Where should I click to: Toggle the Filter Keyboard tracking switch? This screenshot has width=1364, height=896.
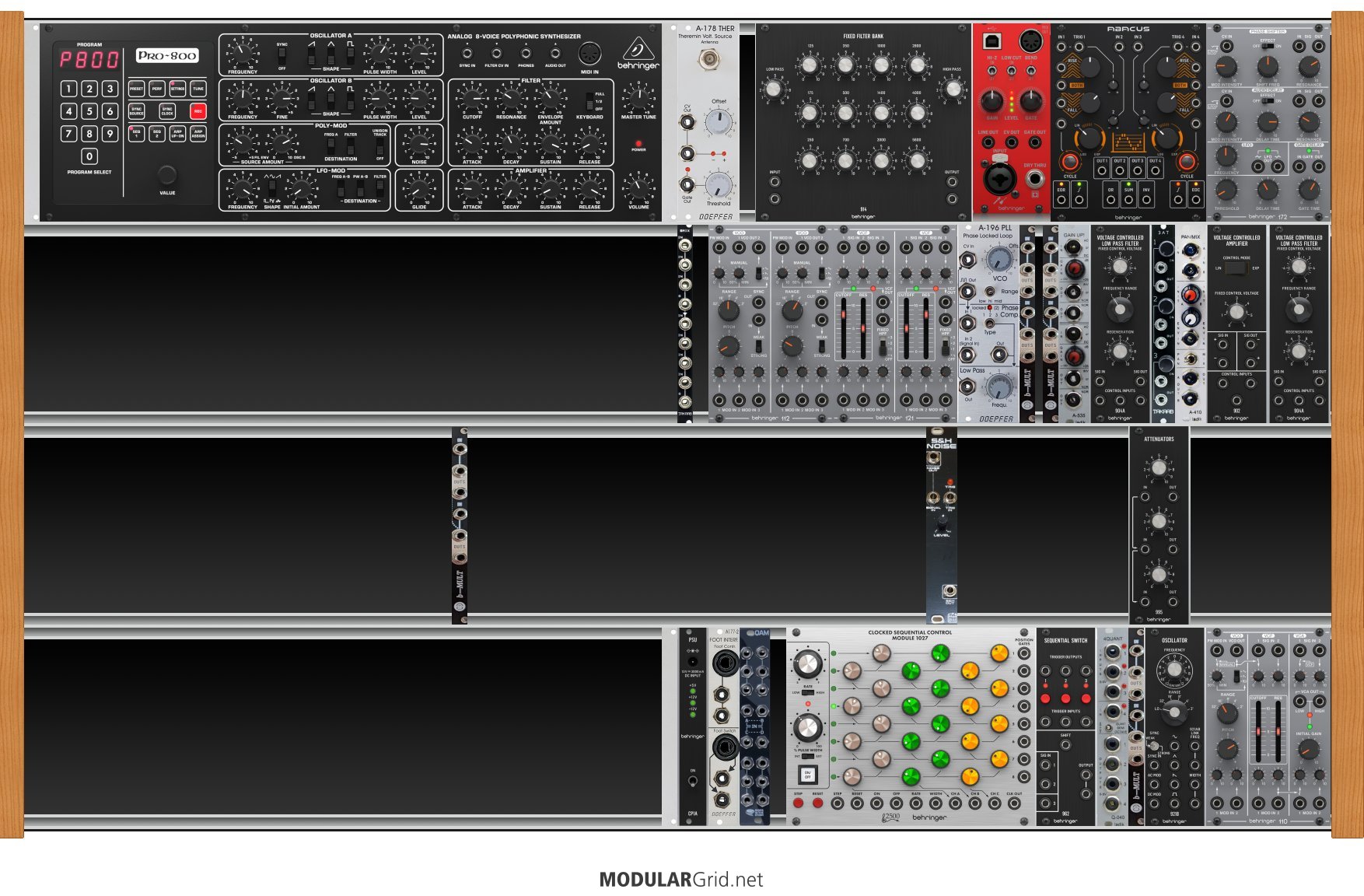[589, 100]
